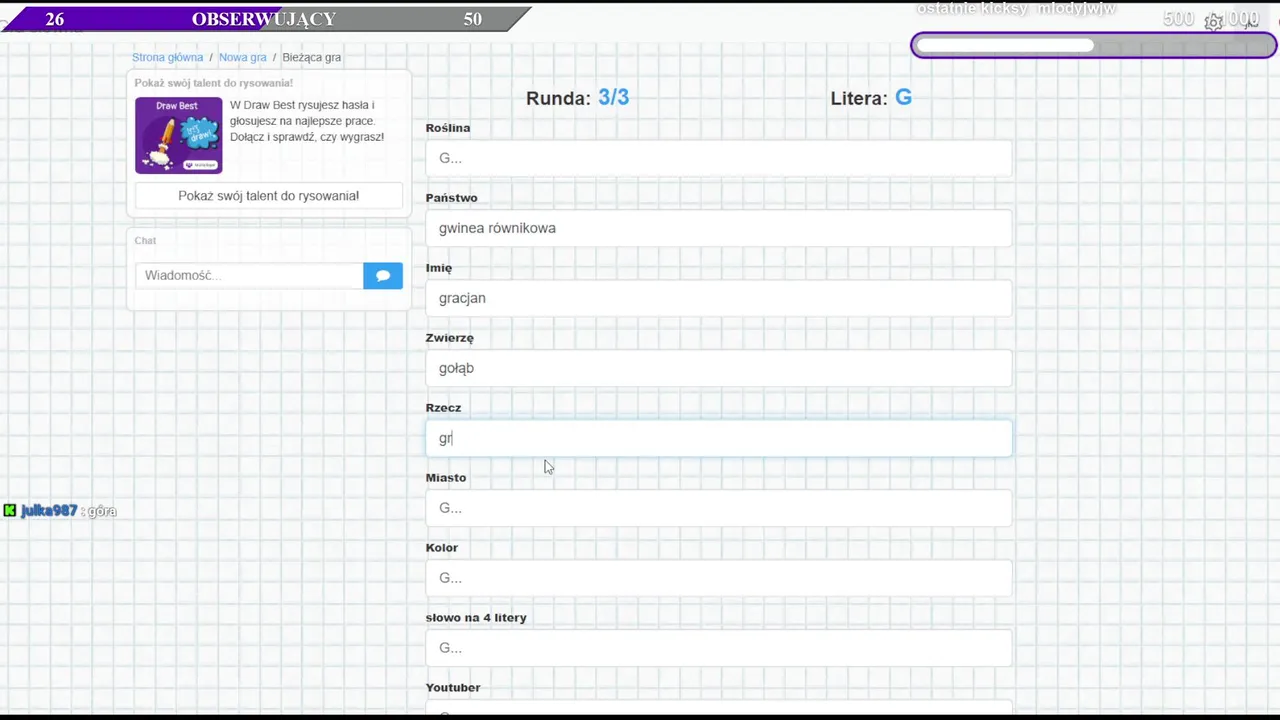Select the Zwierzę field containing gołąb

(719, 368)
